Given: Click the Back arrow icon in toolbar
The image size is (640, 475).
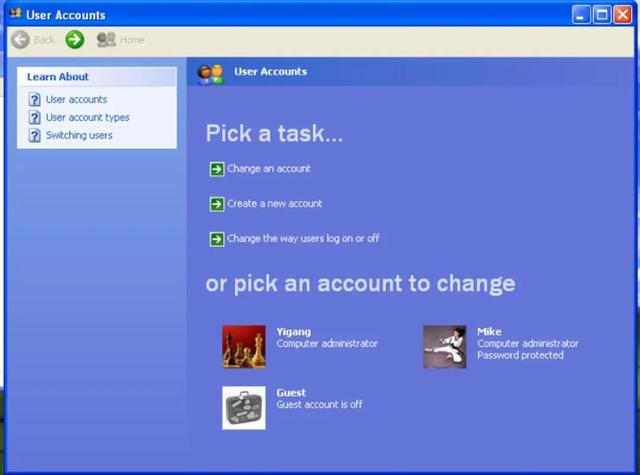Looking at the screenshot, I should 20,40.
